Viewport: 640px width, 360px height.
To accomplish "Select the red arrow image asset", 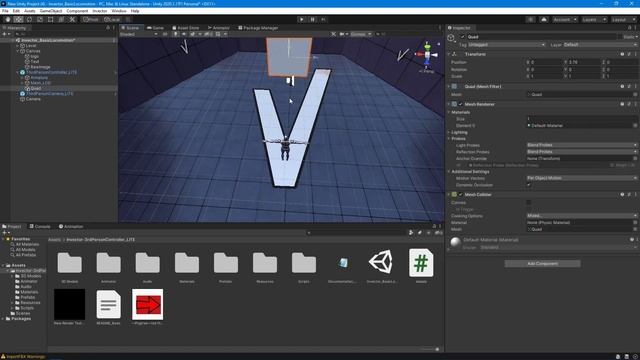I will click(x=147, y=304).
